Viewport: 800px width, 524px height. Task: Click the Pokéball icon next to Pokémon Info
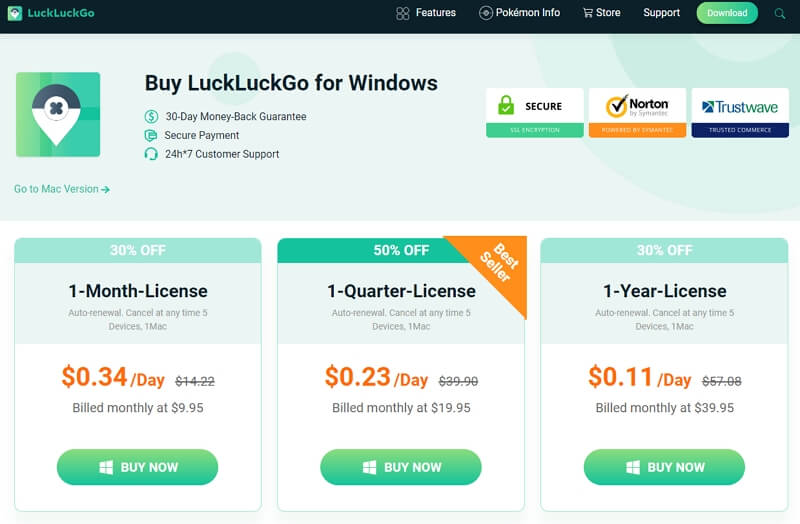click(486, 13)
